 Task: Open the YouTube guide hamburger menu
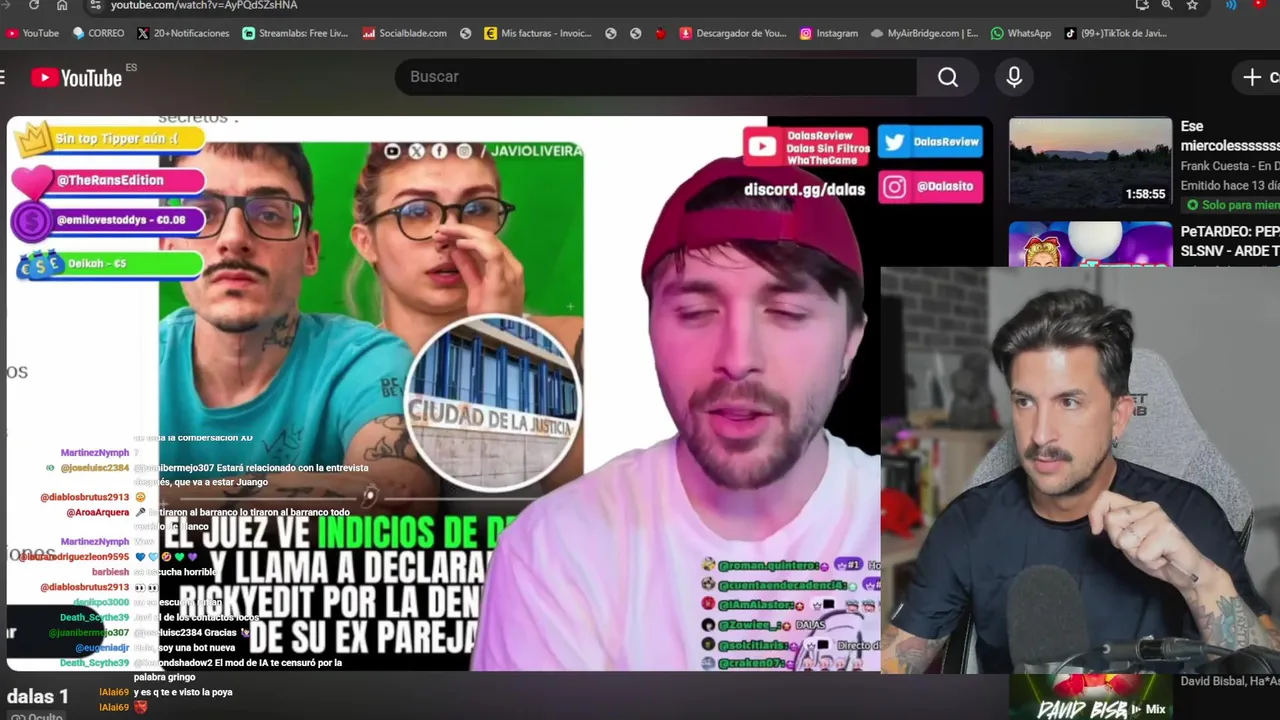coord(3,77)
